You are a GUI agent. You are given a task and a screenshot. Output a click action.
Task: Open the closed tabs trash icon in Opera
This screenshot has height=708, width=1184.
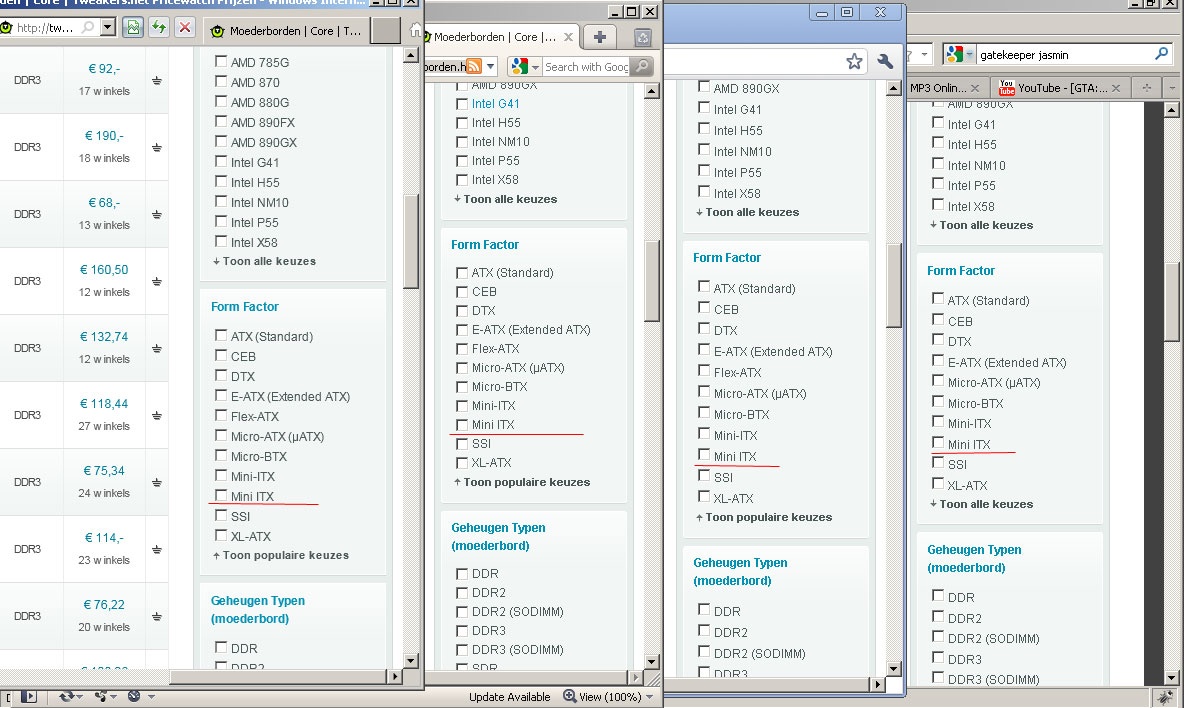643,38
